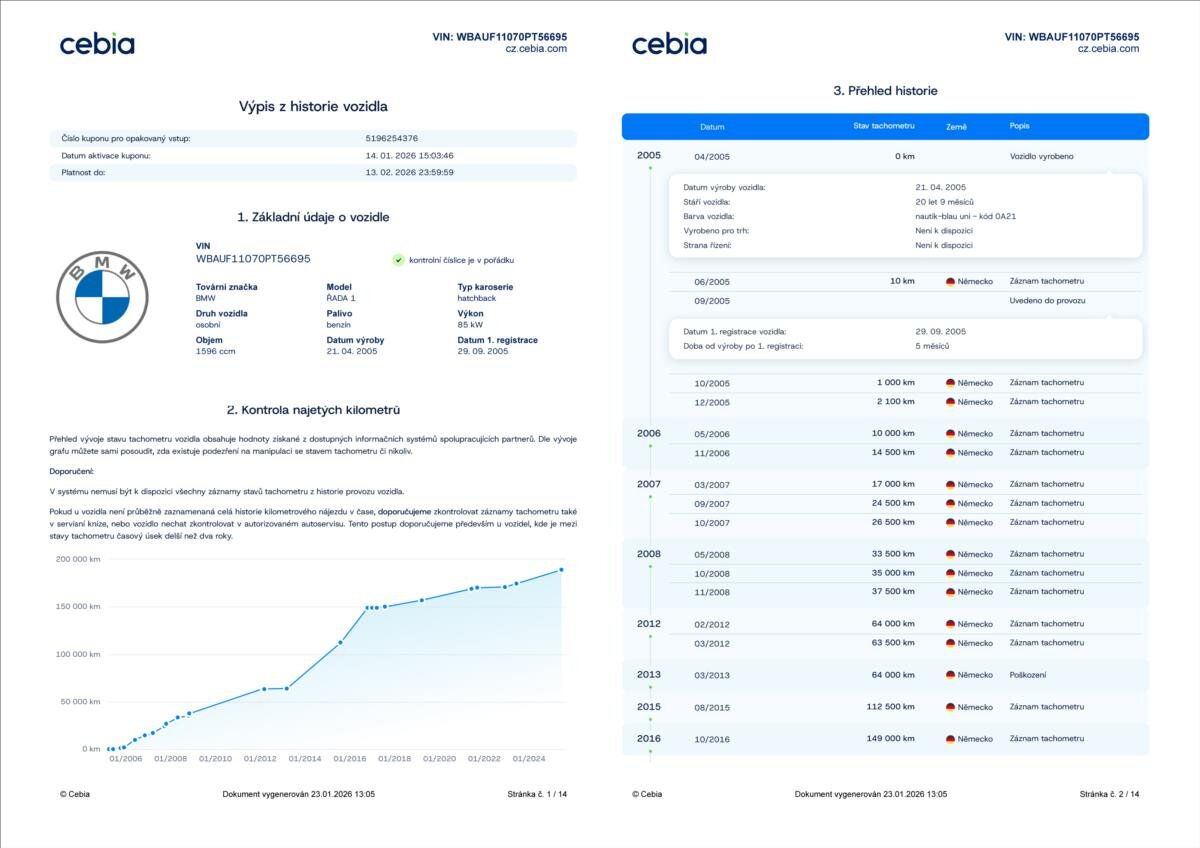This screenshot has height=848, width=1200.
Task: Click the German flag in the 06/2005 row
Action: click(x=950, y=282)
